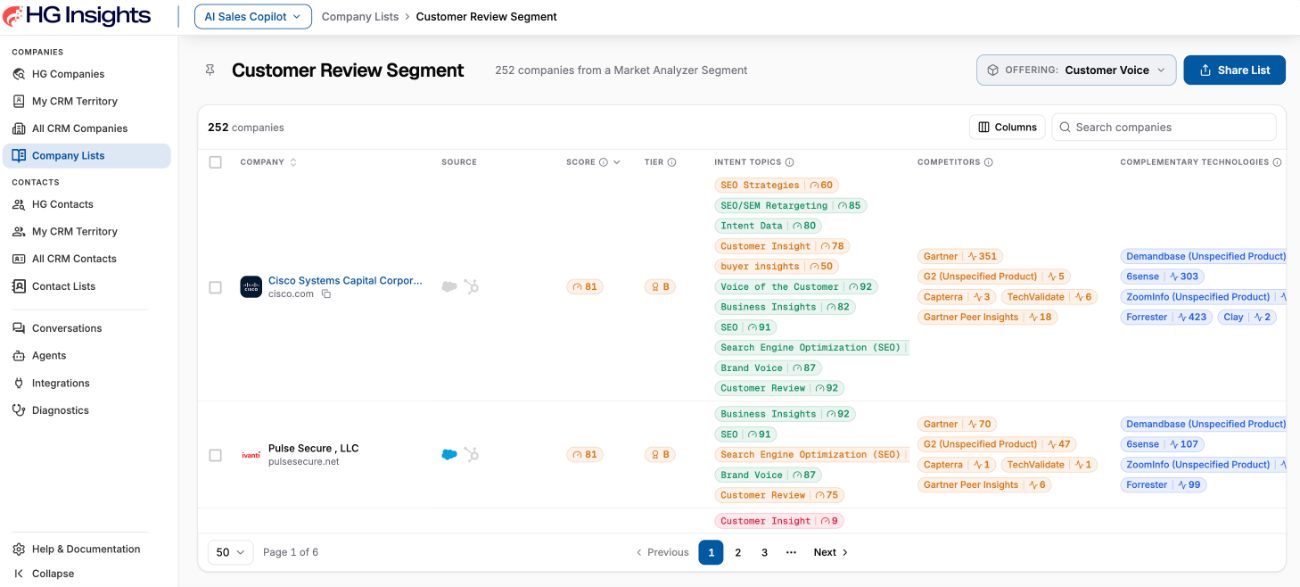
Task: Click the 6sense 303 tag
Action: pos(1162,276)
